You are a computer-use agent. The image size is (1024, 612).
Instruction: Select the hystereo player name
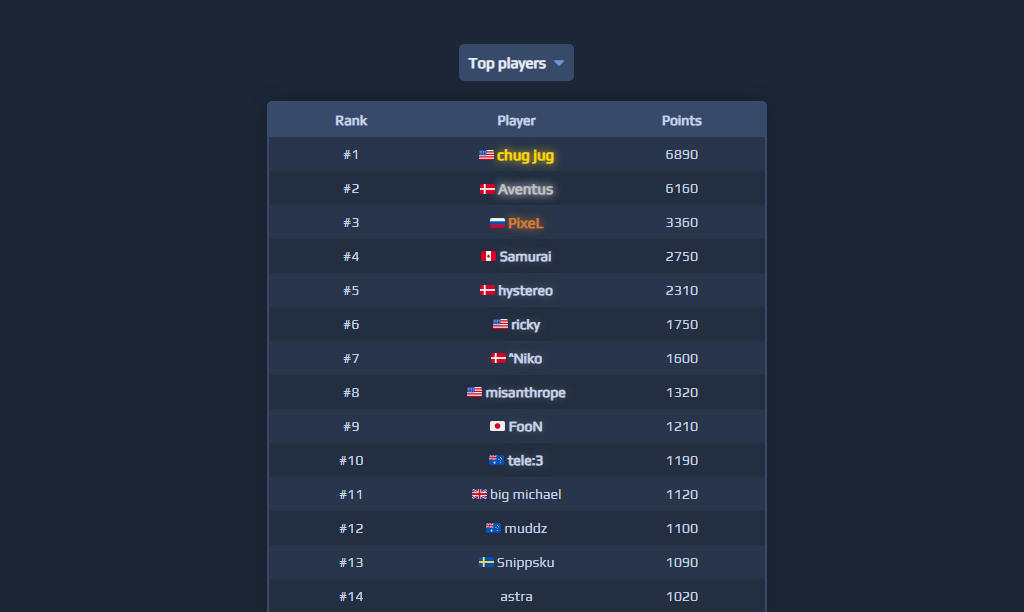pos(525,291)
